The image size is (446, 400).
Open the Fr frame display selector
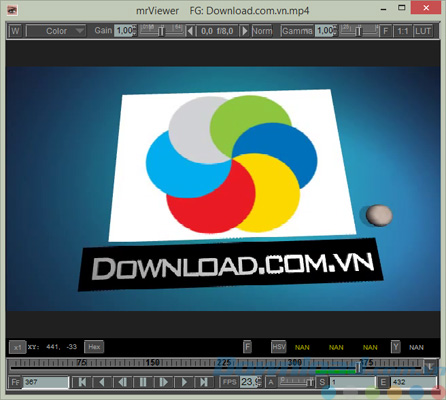pyautogui.click(x=15, y=382)
